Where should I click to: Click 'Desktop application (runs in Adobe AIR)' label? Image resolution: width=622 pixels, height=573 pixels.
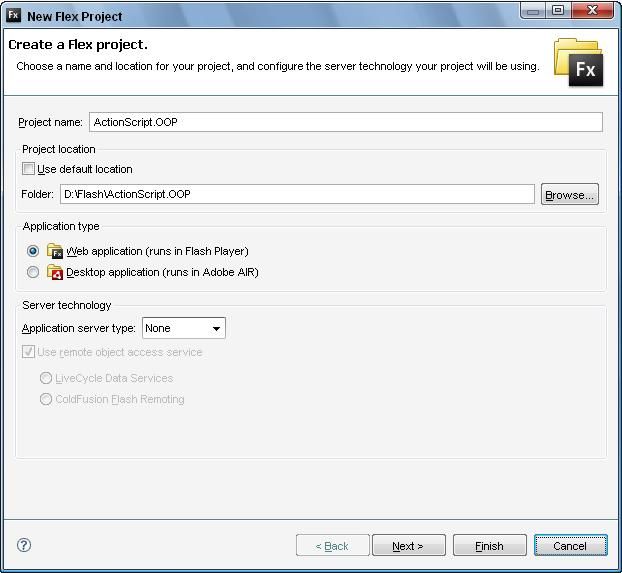(162, 272)
